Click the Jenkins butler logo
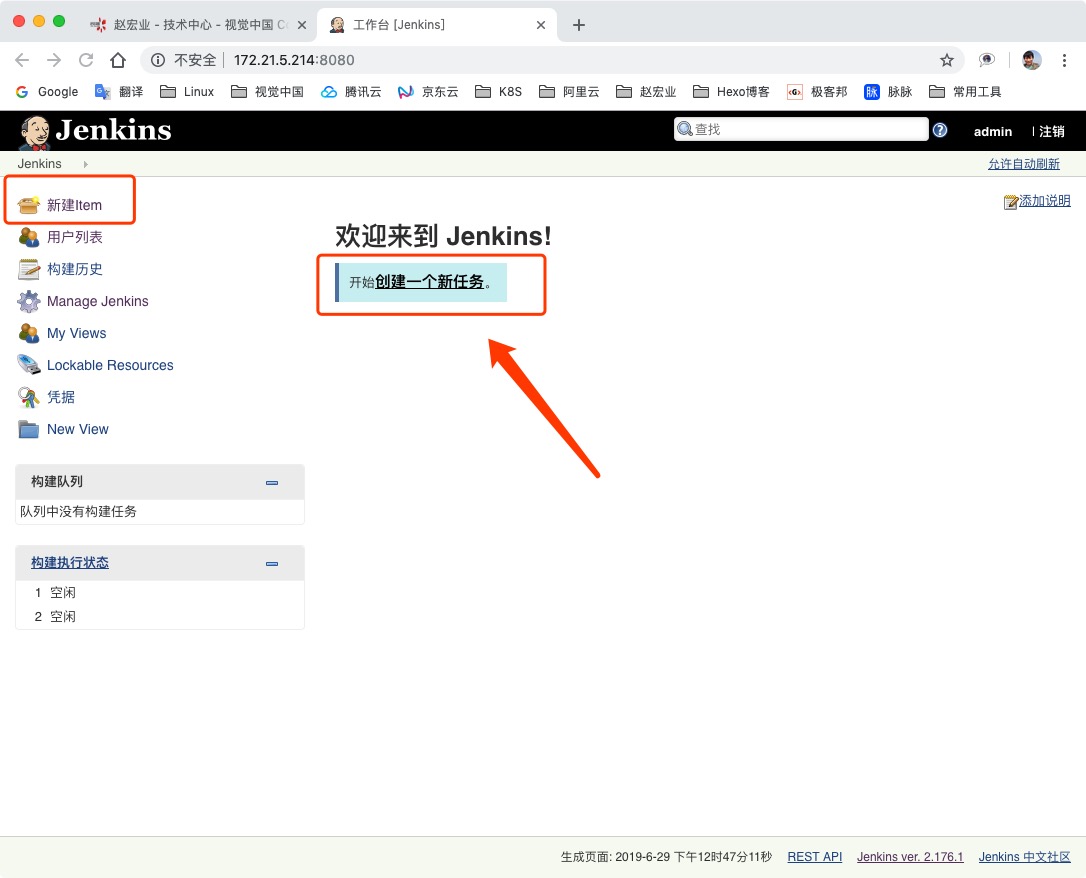Image resolution: width=1086 pixels, height=878 pixels. tap(34, 132)
